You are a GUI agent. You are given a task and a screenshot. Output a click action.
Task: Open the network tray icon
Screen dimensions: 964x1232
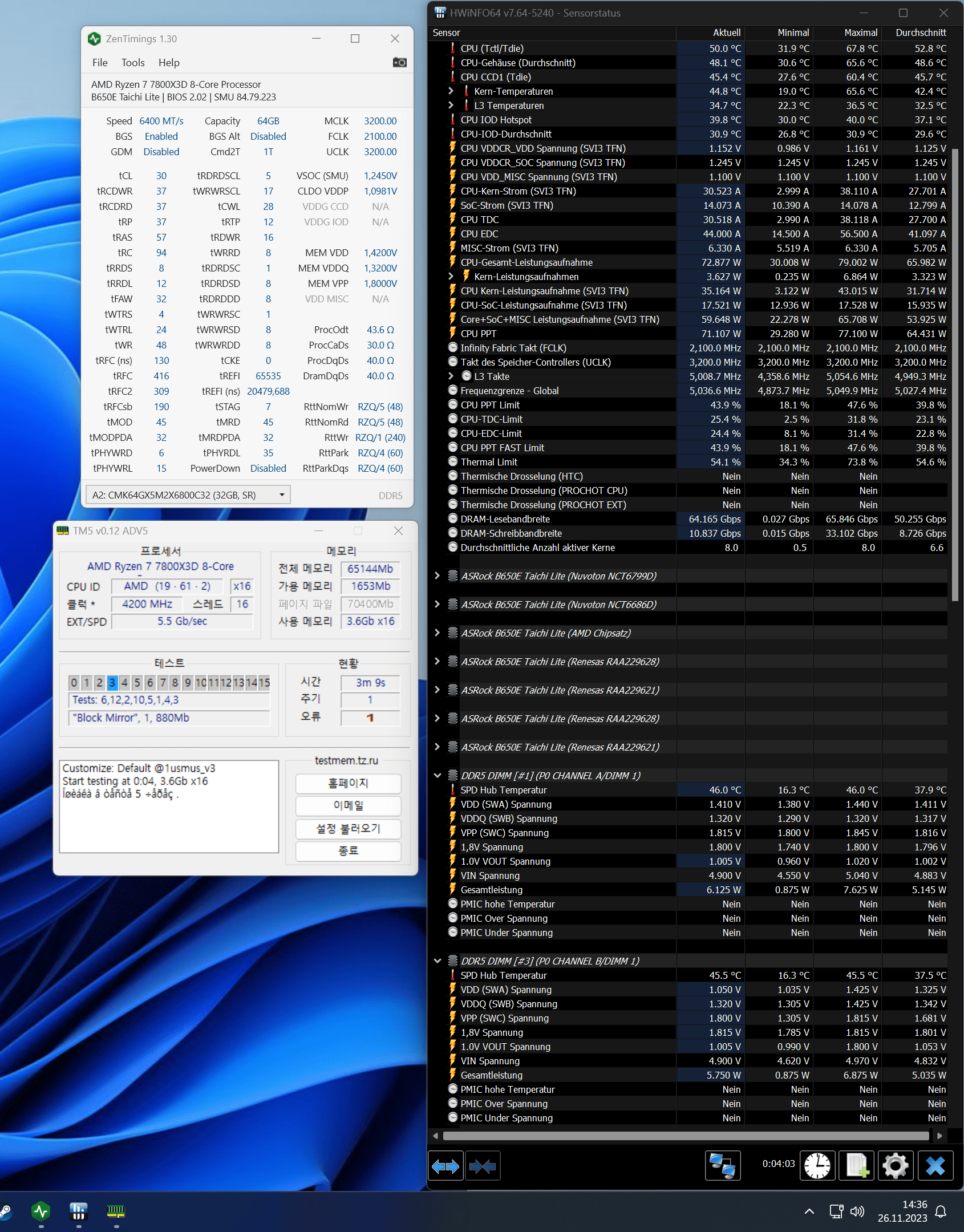click(x=836, y=1211)
